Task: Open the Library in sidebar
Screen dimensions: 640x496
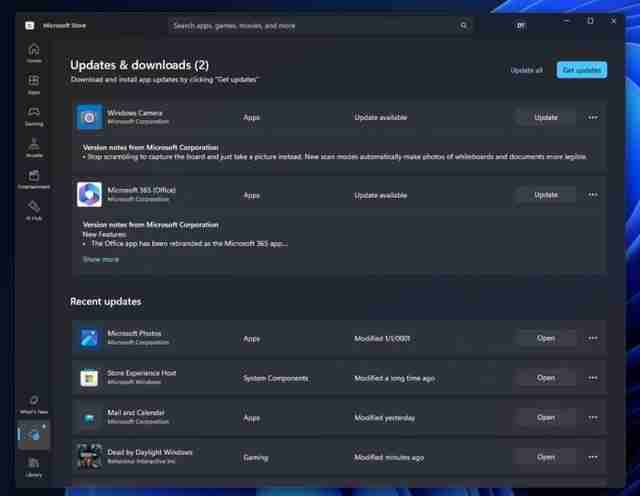Action: (x=34, y=467)
